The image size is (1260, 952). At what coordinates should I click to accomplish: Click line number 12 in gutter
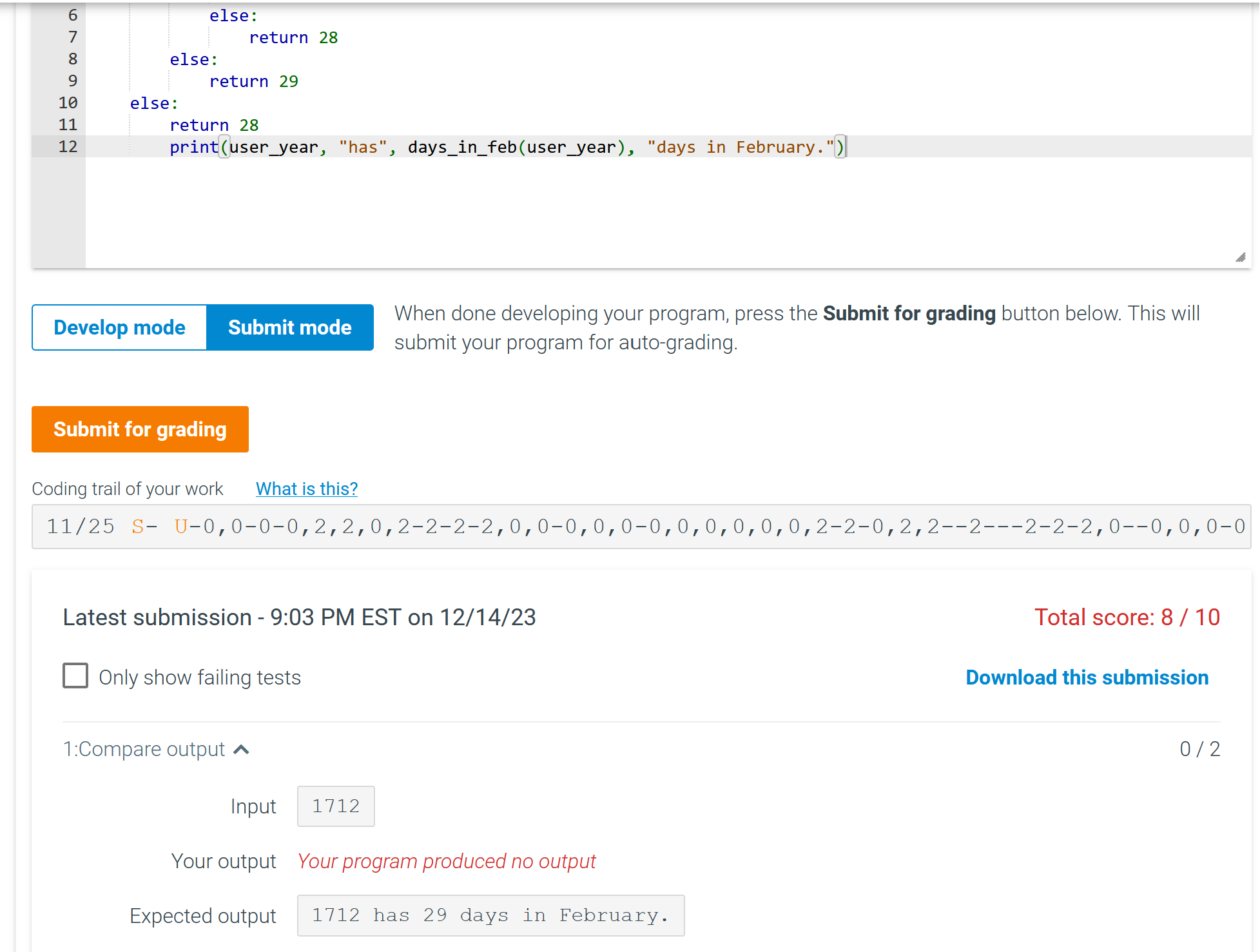[x=68, y=146]
